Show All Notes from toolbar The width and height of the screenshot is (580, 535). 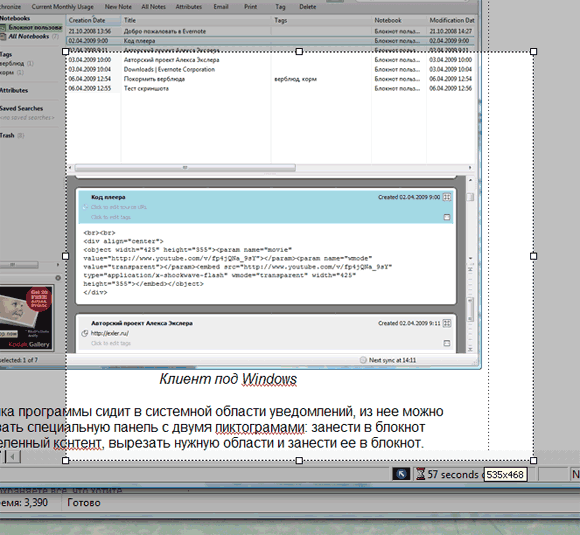coord(154,7)
